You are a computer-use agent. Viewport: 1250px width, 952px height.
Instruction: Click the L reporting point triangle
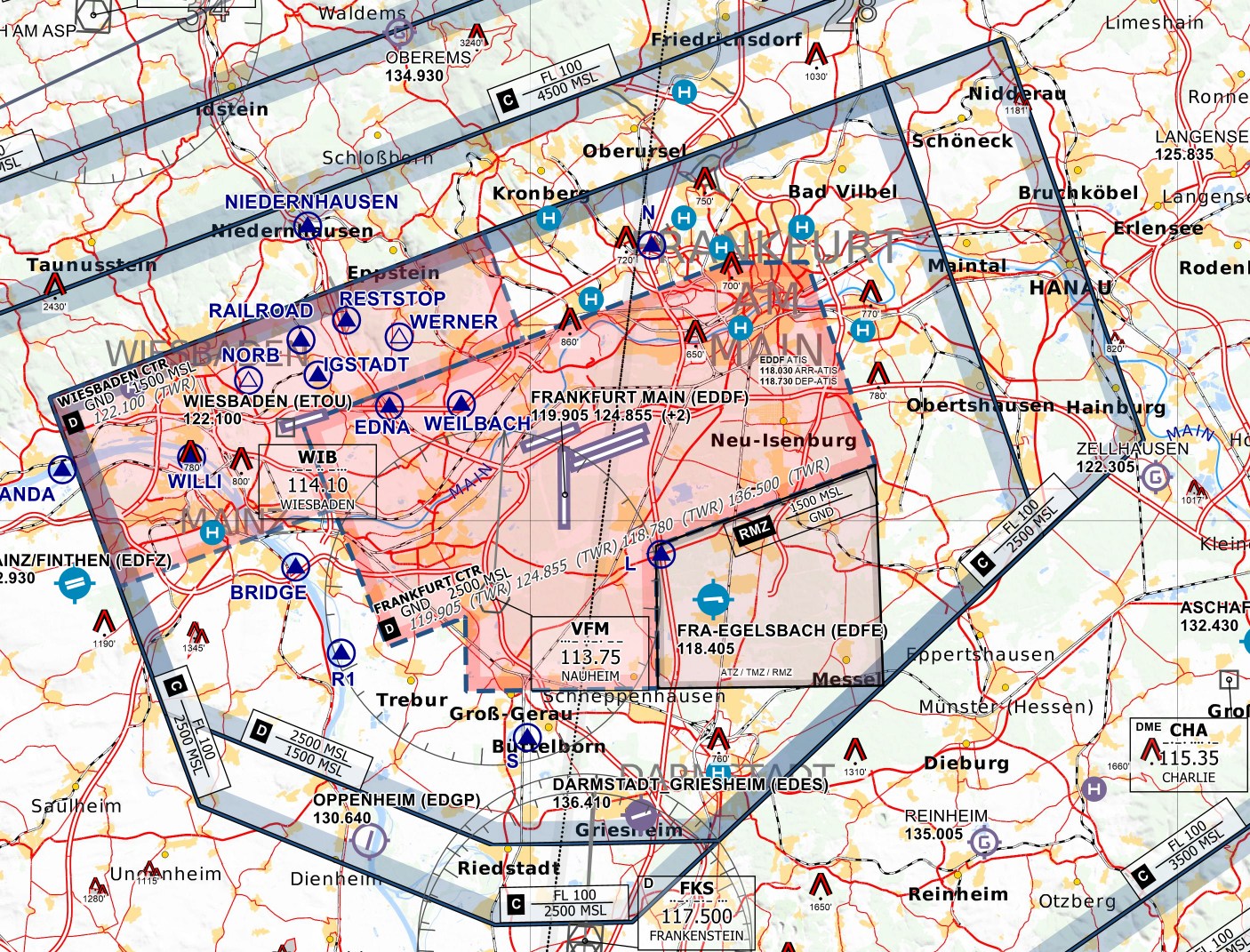tap(661, 555)
